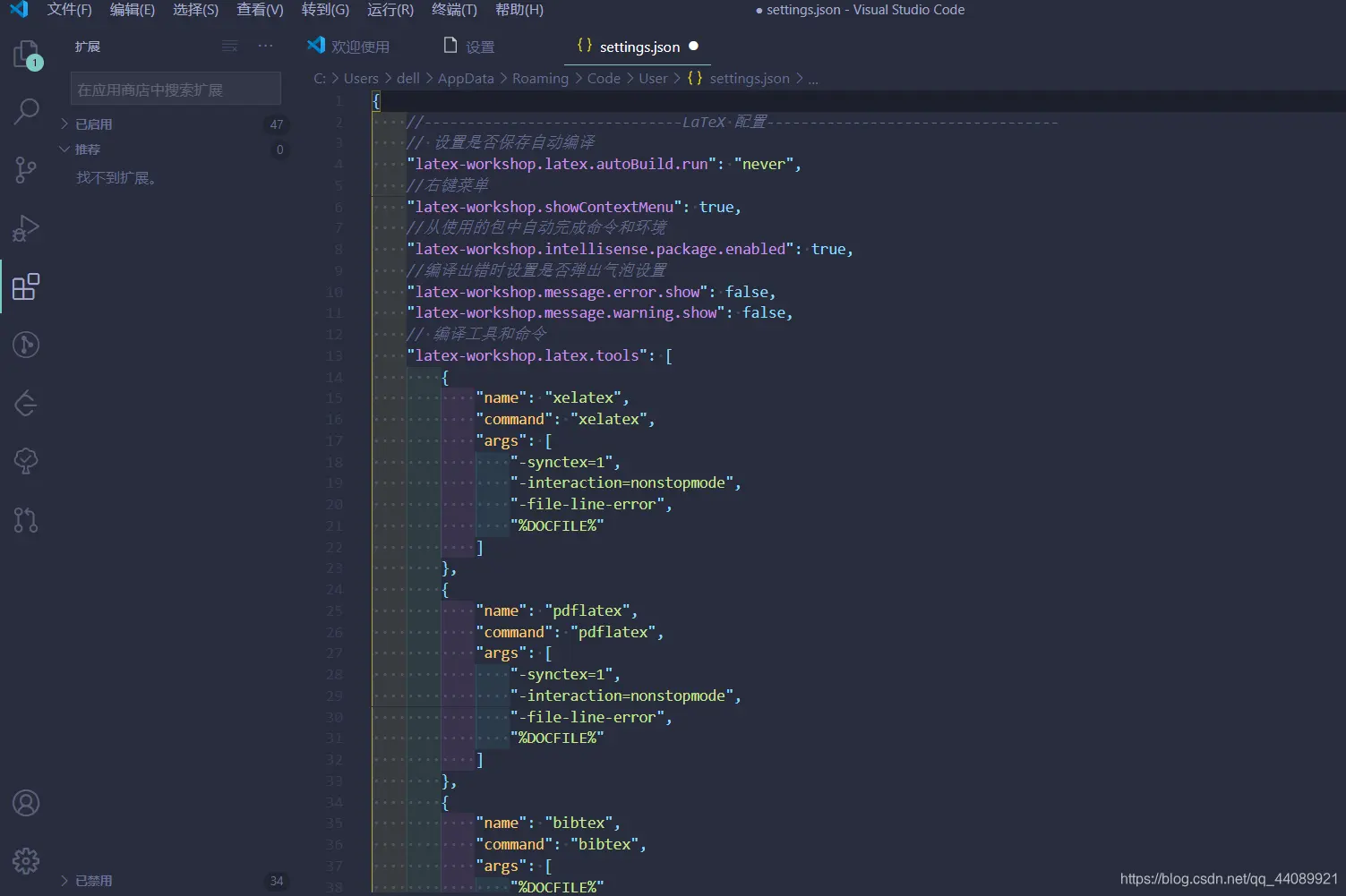Viewport: 1346px width, 896px height.
Task: Open the Explorer view in activity bar
Action: [26, 55]
